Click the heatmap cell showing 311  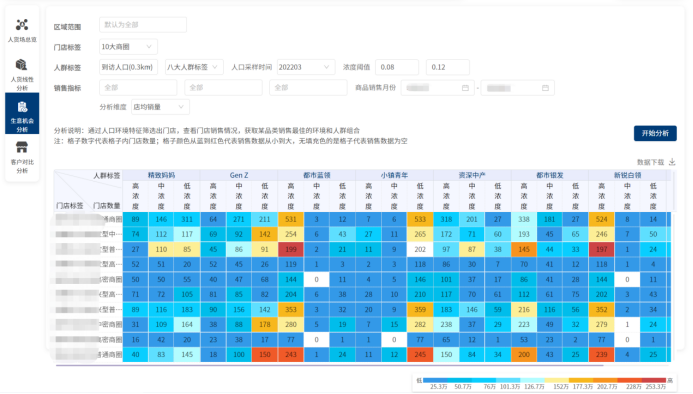point(187,219)
